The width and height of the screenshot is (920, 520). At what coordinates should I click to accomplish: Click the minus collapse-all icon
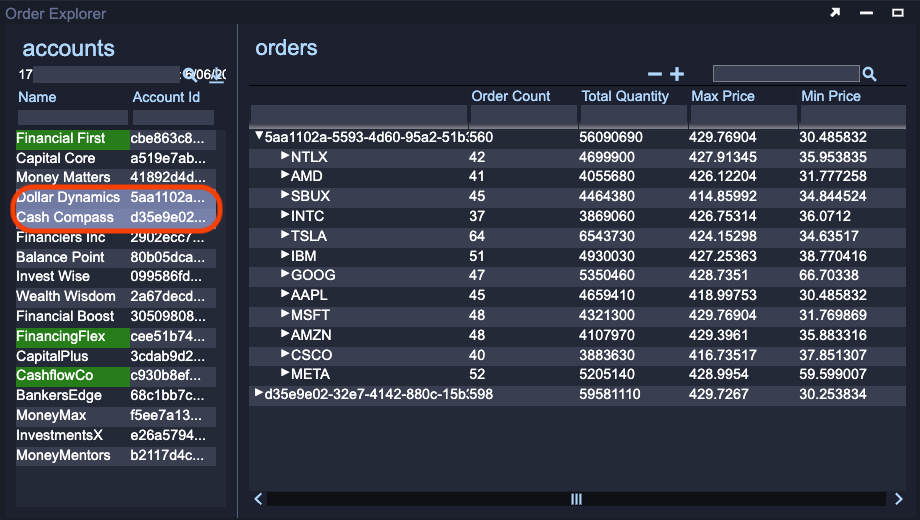tap(655, 74)
